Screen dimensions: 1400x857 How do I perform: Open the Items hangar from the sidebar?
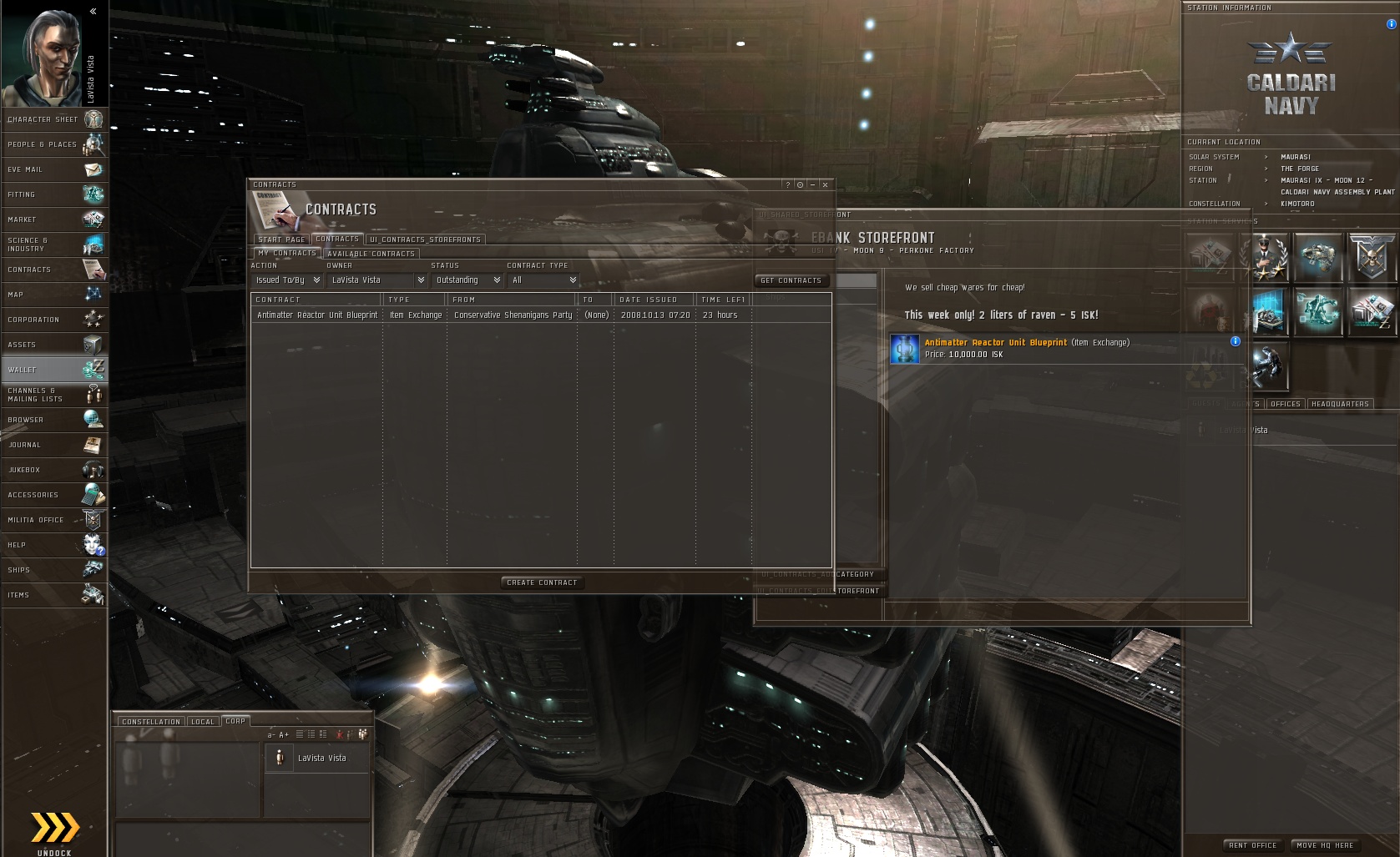click(54, 595)
